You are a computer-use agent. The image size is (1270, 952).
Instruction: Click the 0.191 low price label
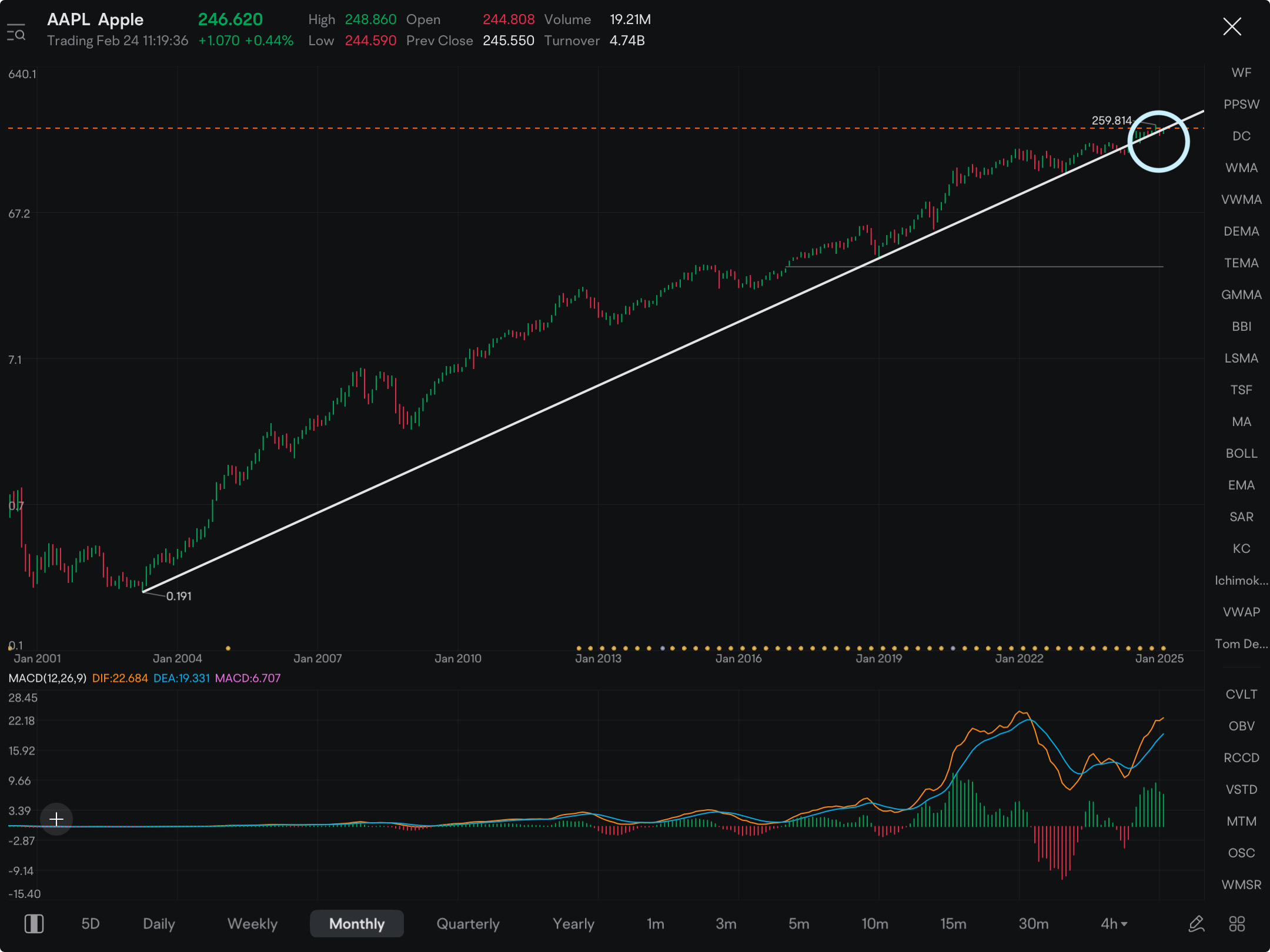click(179, 596)
